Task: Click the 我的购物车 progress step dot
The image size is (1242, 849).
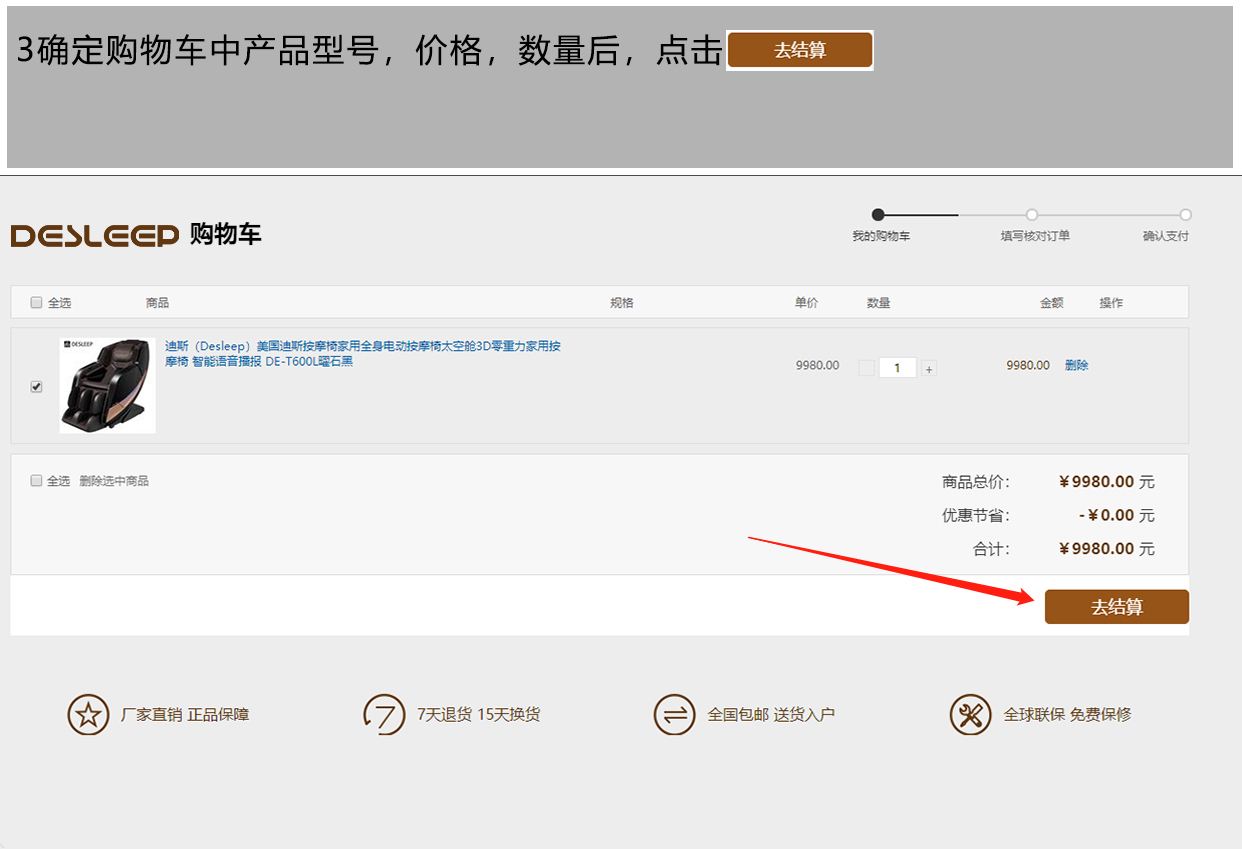Action: pos(878,214)
